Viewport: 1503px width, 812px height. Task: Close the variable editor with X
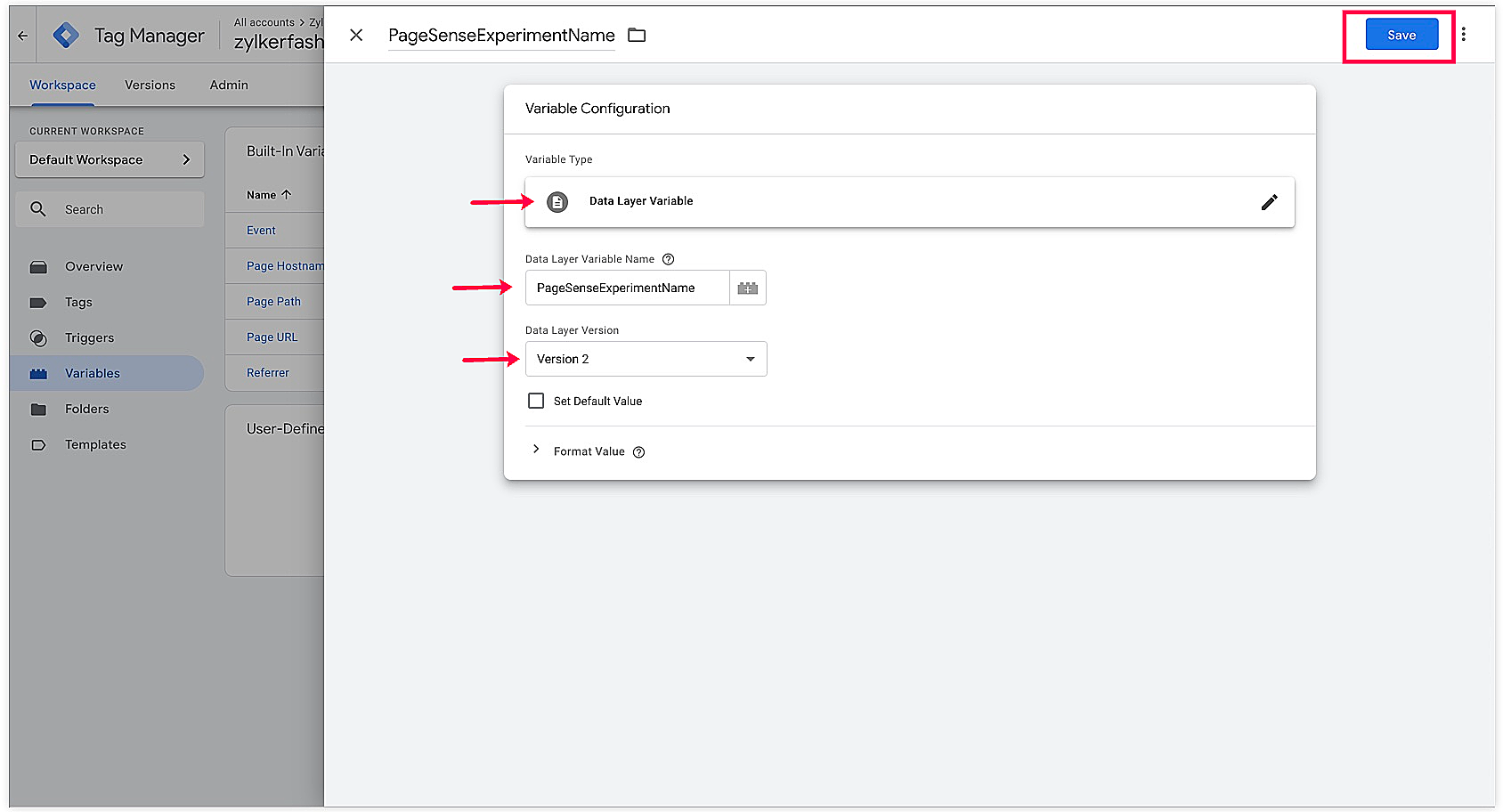356,35
